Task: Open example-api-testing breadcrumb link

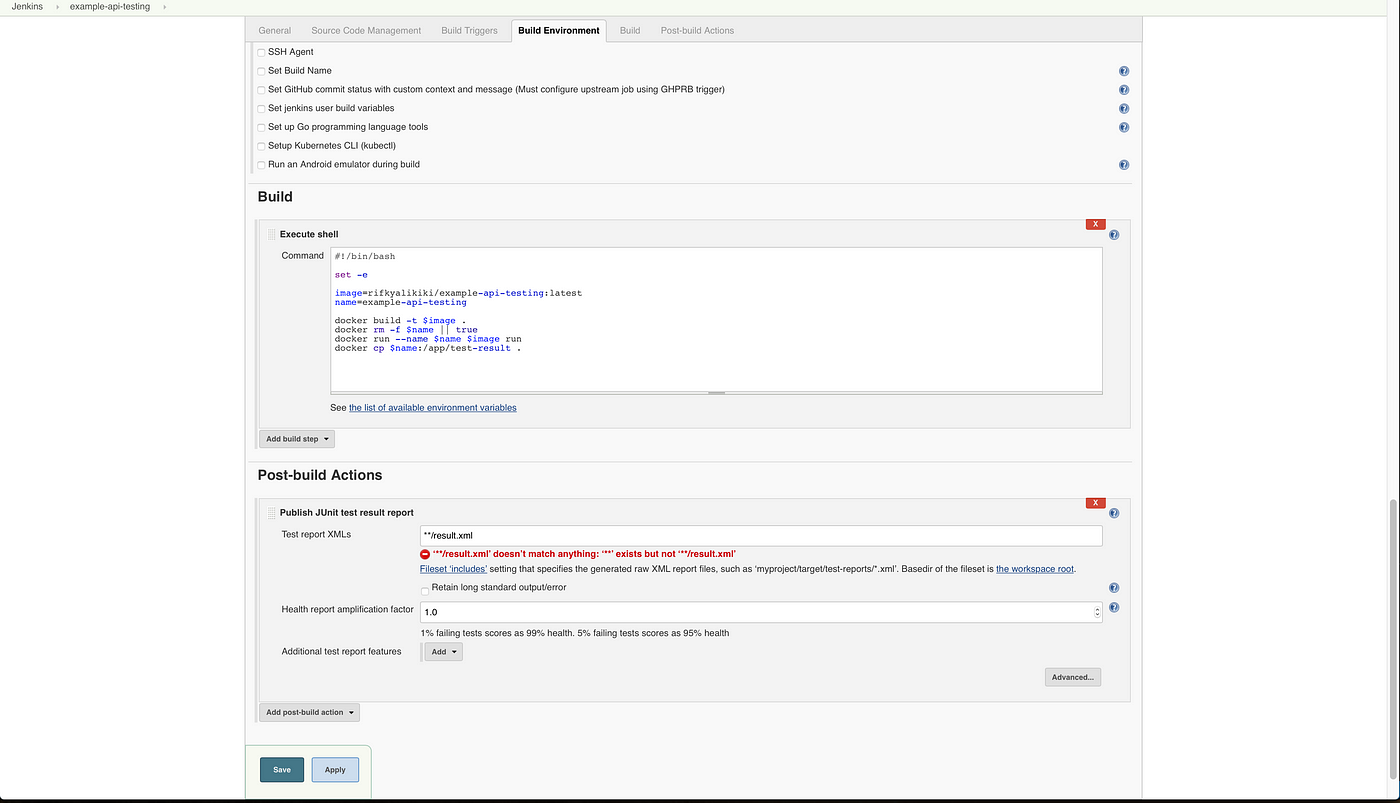Action: pyautogui.click(x=110, y=7)
